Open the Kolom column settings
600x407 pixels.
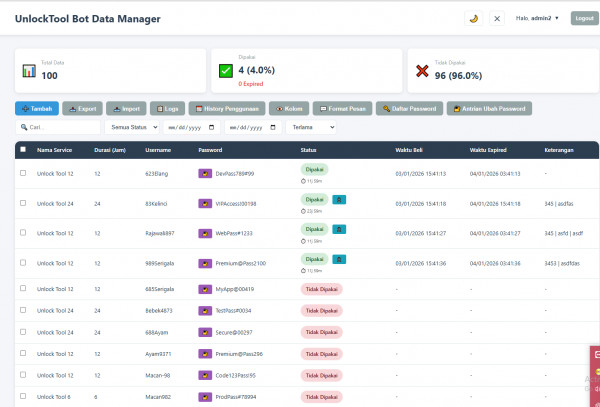289,109
